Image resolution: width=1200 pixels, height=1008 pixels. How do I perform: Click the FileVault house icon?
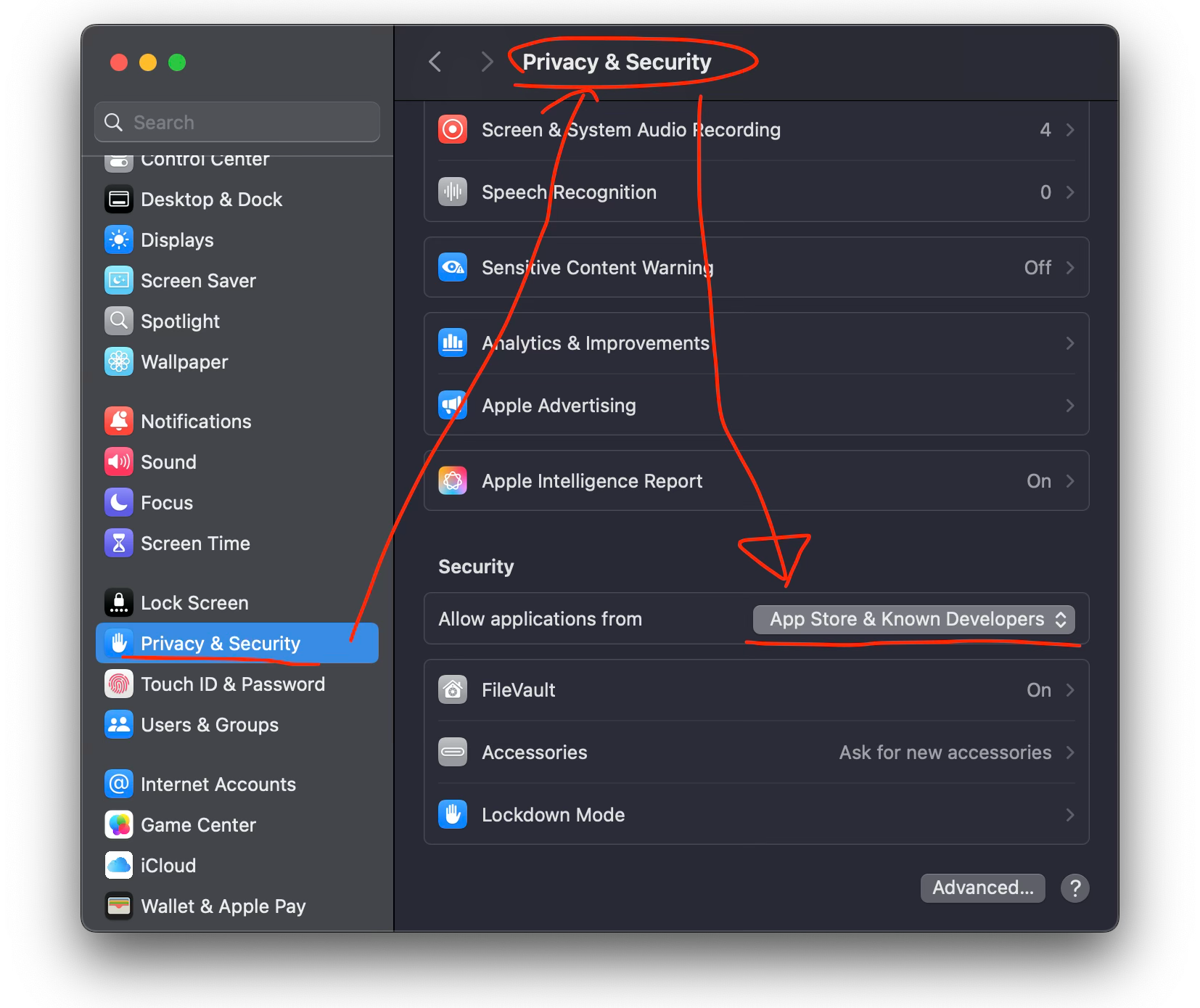453,690
